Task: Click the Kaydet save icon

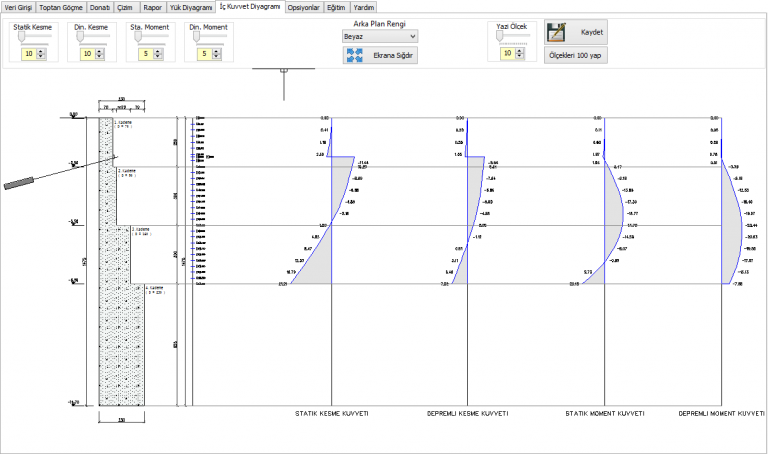Action: tap(556, 32)
